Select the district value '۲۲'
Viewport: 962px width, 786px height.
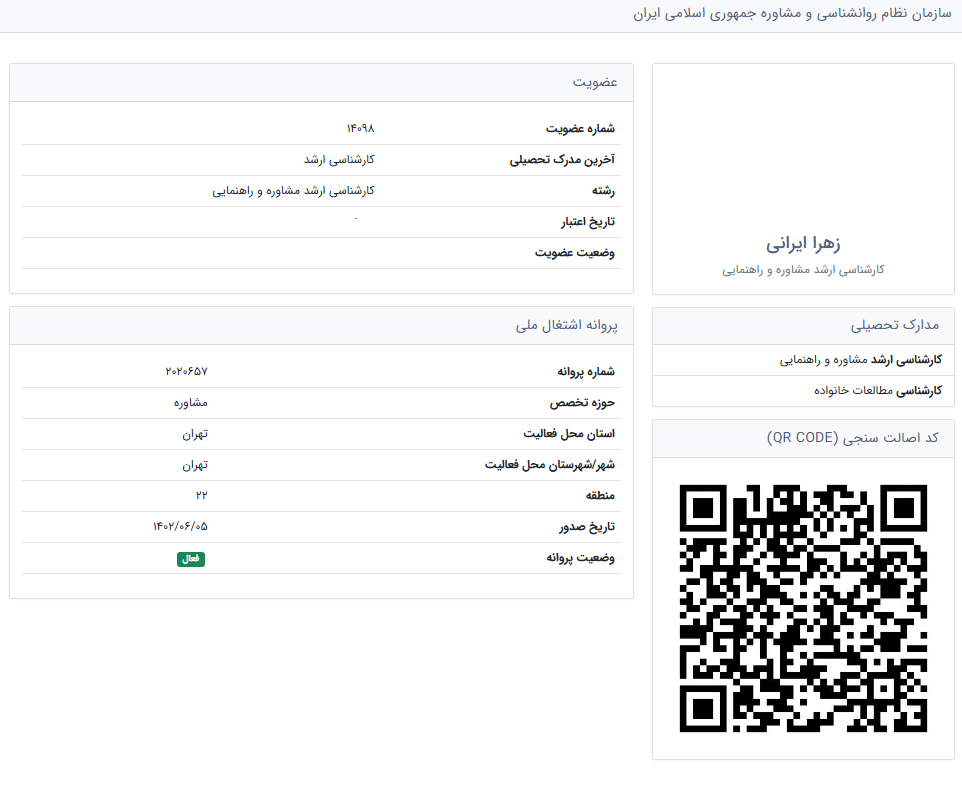coord(202,495)
